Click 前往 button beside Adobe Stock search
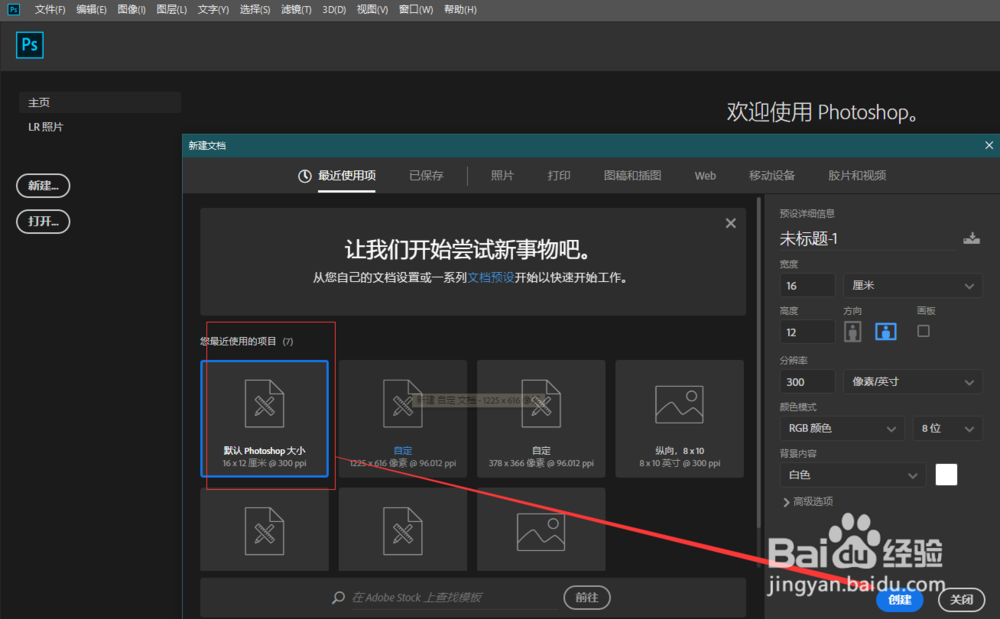This screenshot has height=619, width=1000. 587,597
